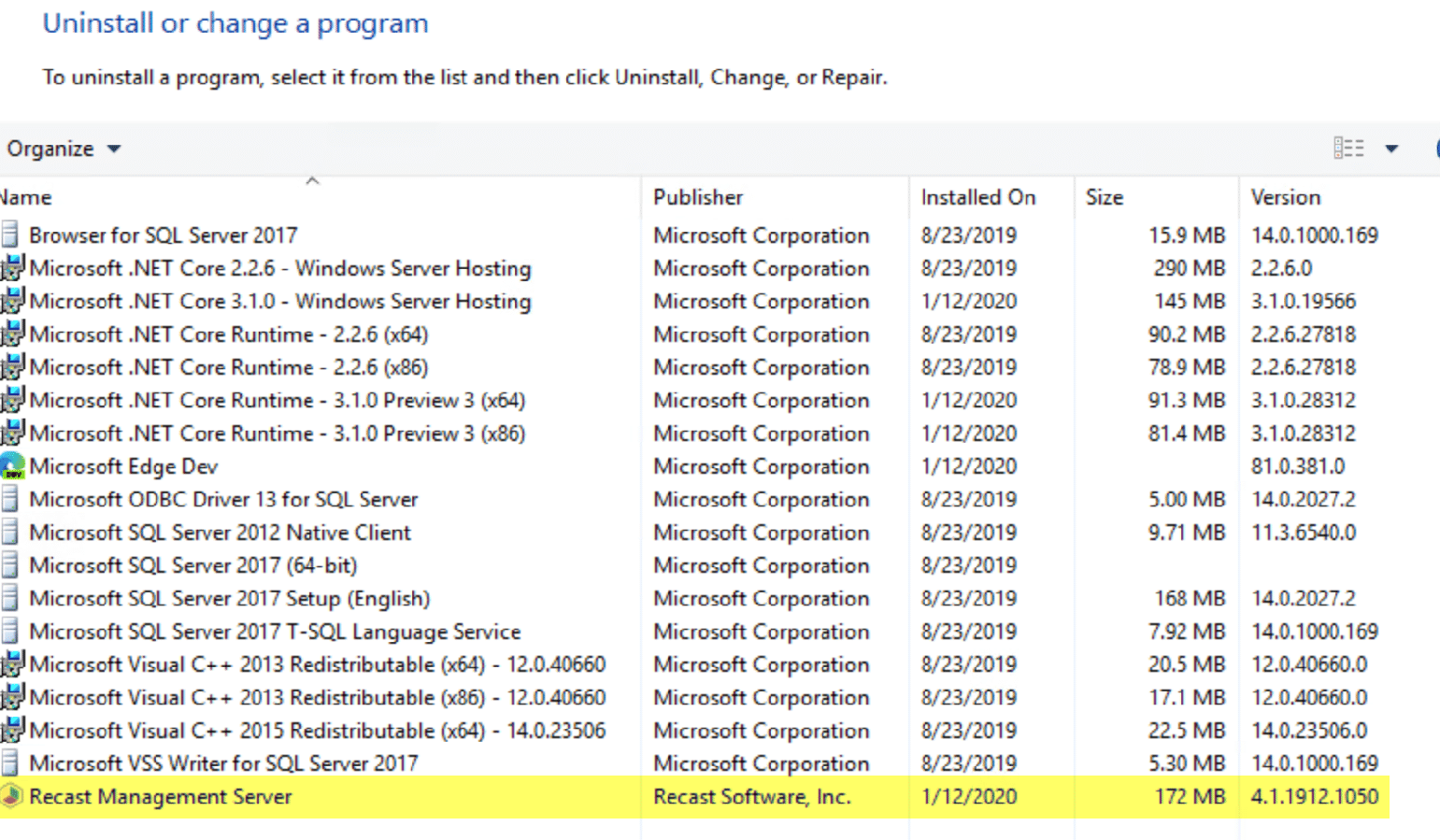
Task: Click the .NET Core 3.1.0 Windows Server Hosting icon
Action: point(12,301)
